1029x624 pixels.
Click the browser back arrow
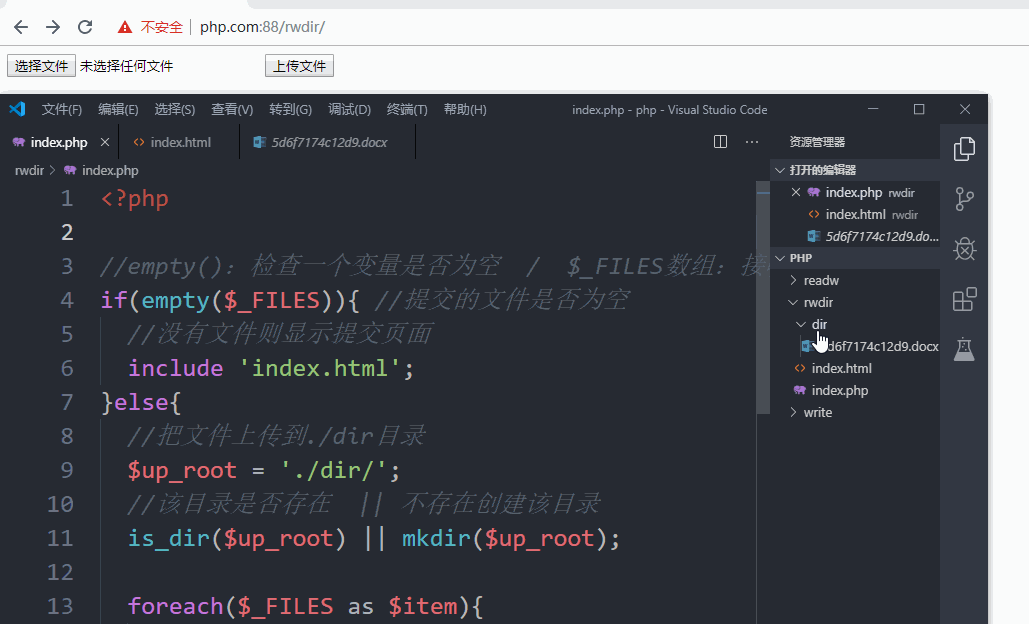(20, 27)
